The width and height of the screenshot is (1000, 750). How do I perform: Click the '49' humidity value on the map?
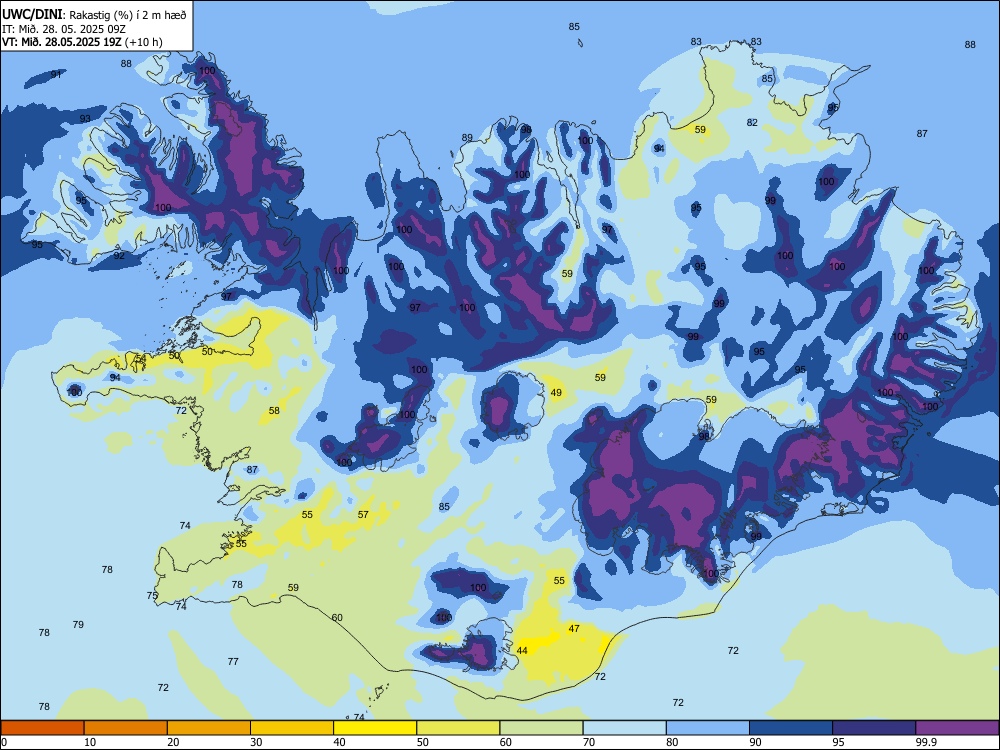coord(556,392)
